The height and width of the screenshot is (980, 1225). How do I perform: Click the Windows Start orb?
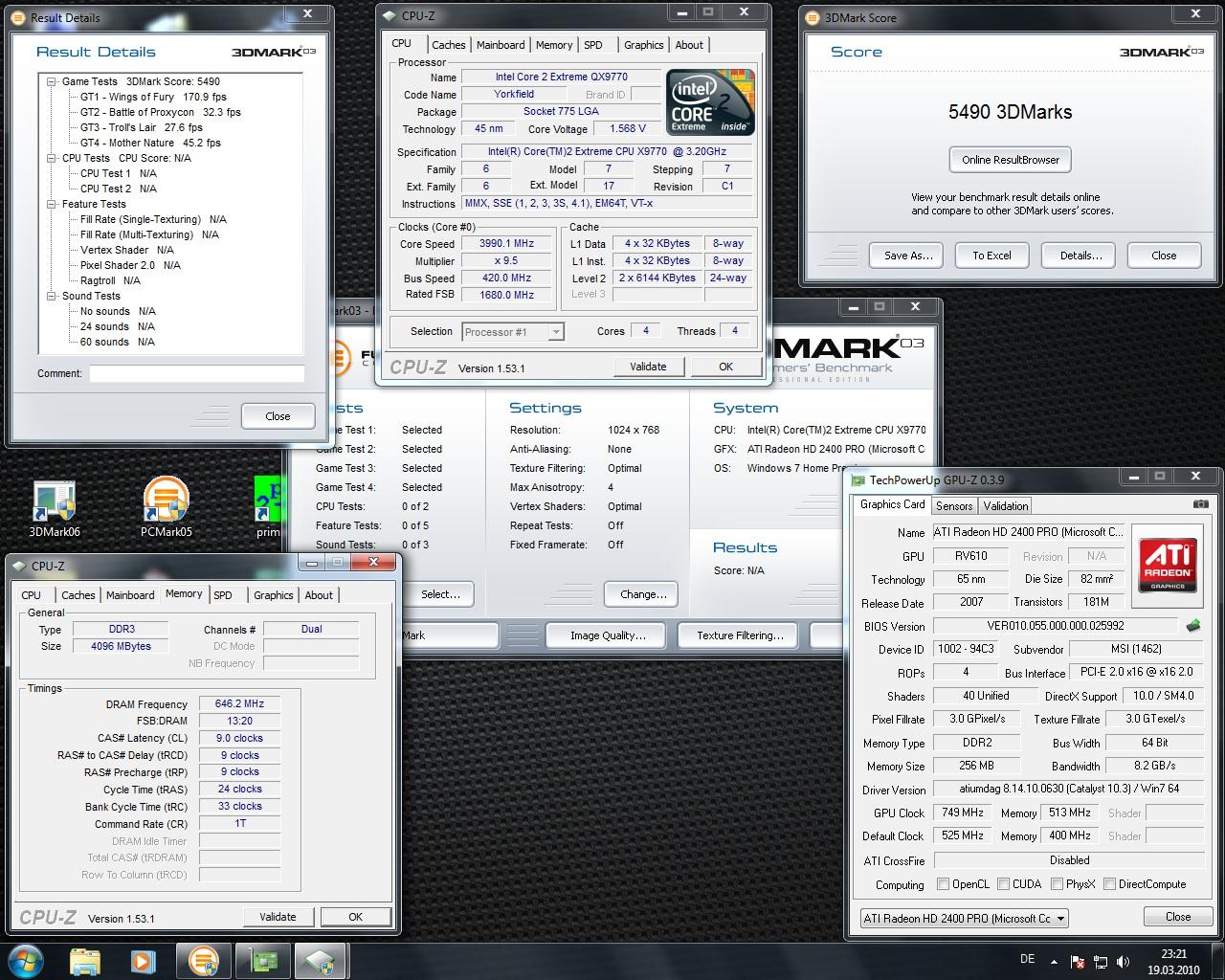coord(25,961)
